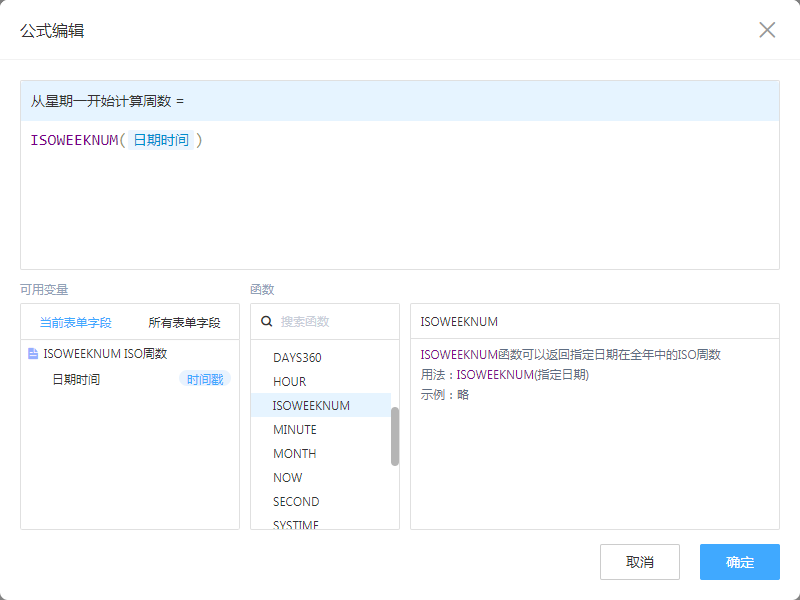Expand the ISOWEEKNUM ISO周数 form node
This screenshot has height=600, width=800.
pos(105,353)
